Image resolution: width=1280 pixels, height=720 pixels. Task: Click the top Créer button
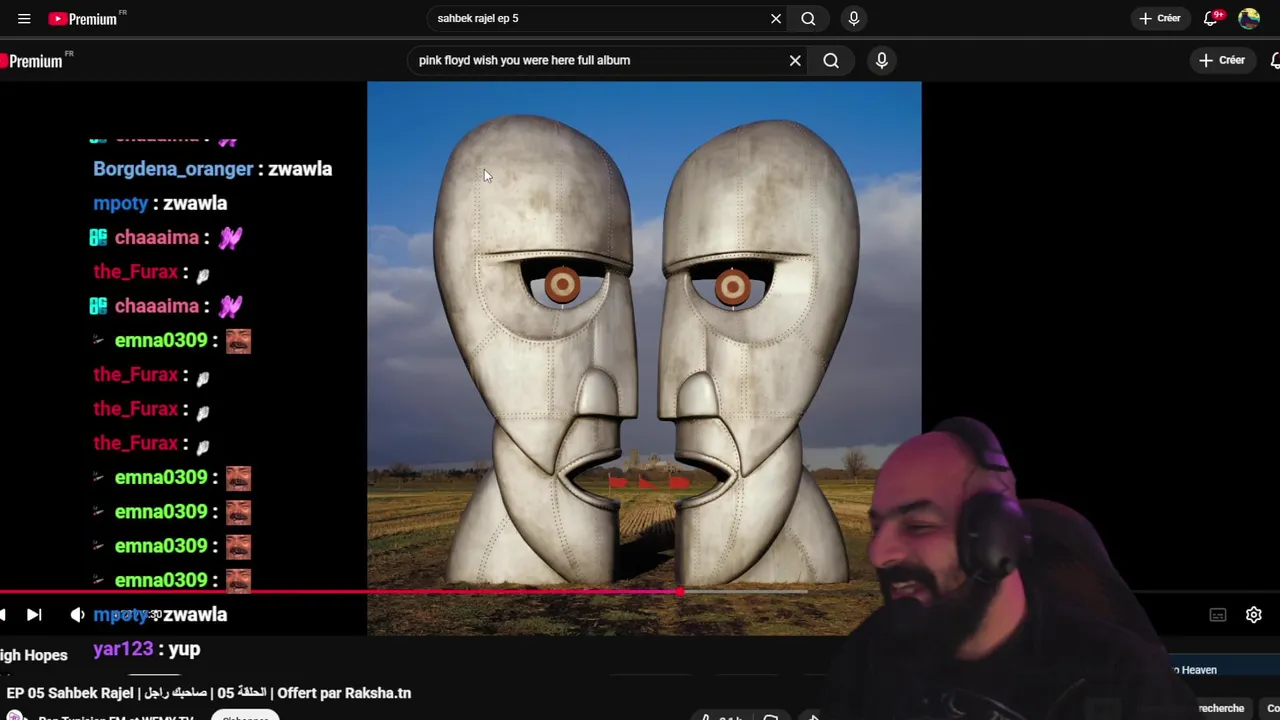1160,18
